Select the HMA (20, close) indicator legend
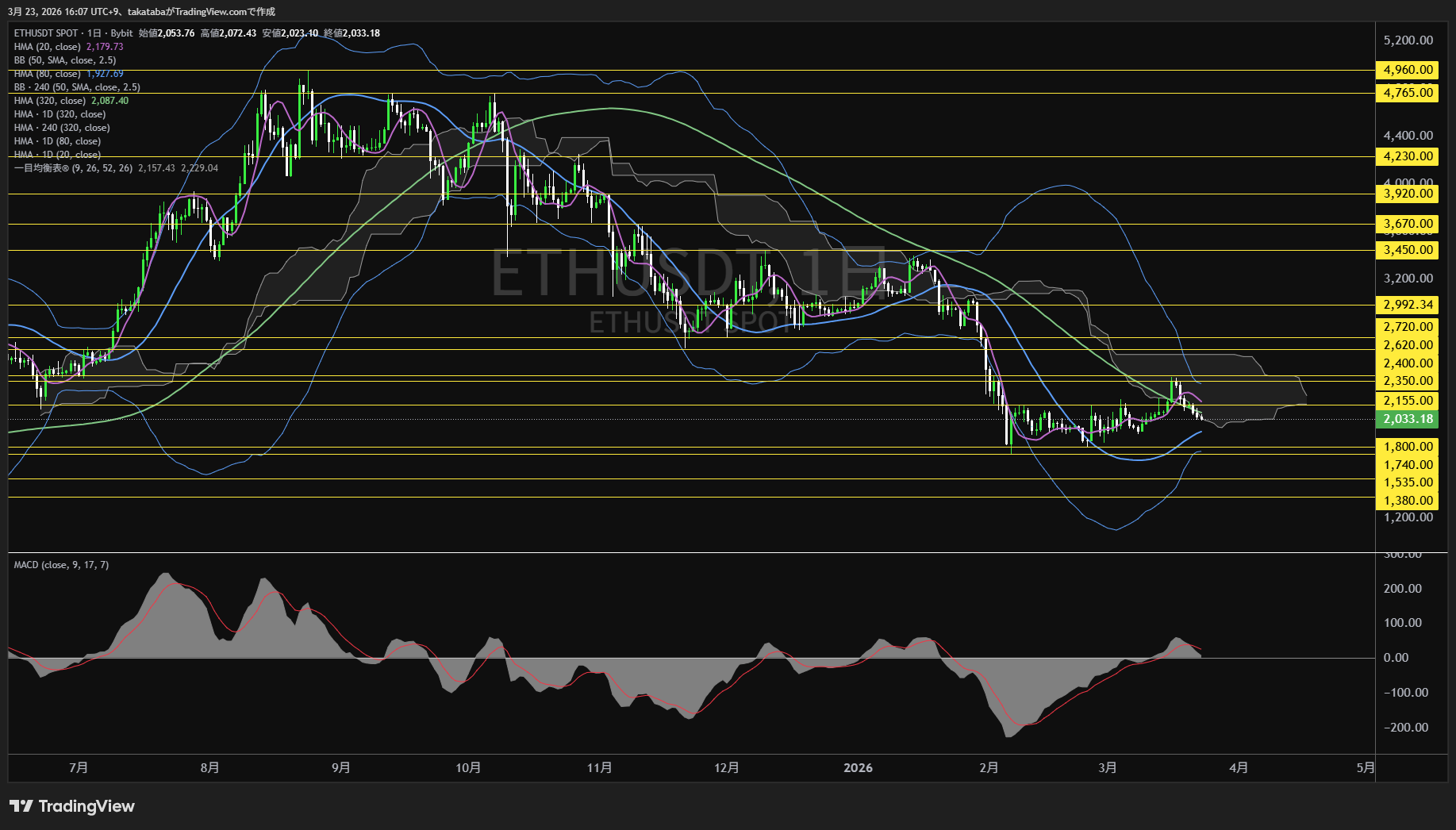The height and width of the screenshot is (830, 1456). click(47, 47)
